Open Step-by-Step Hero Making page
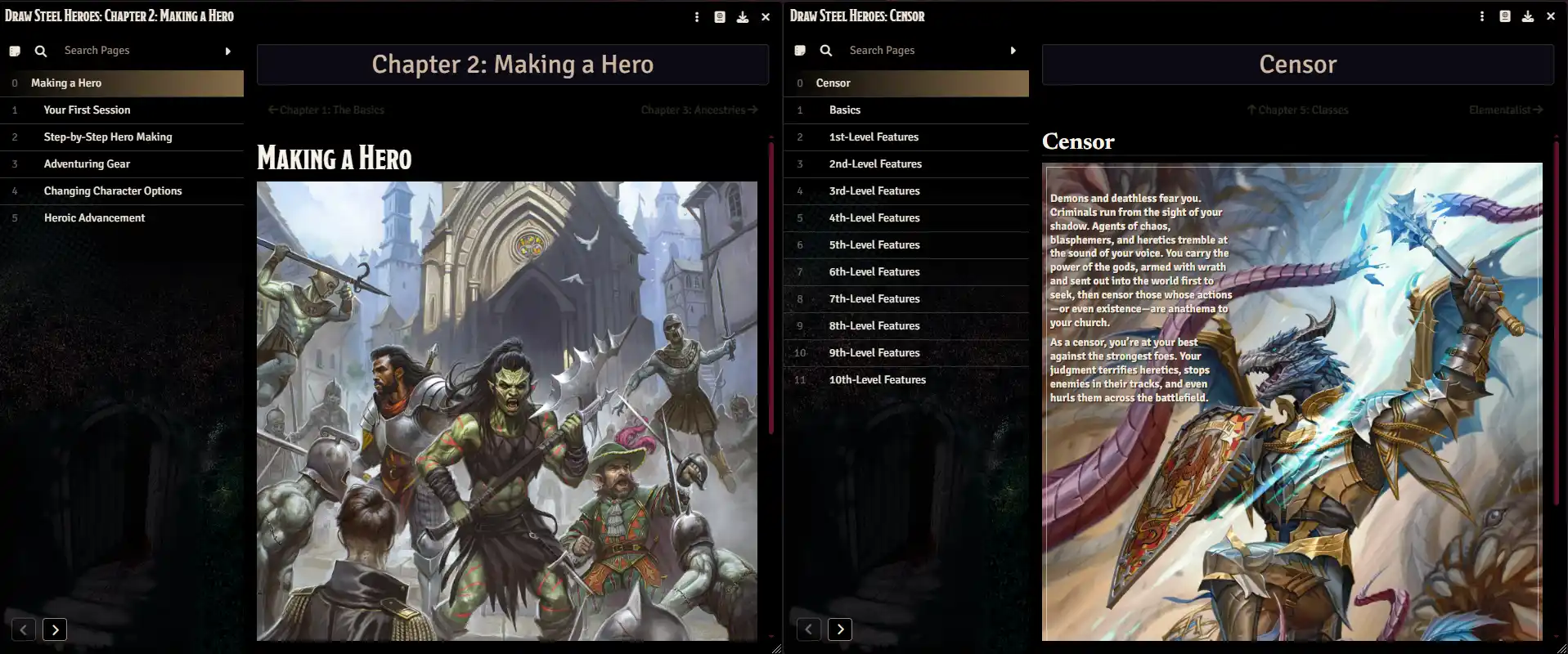The height and width of the screenshot is (654, 1568). point(122,137)
